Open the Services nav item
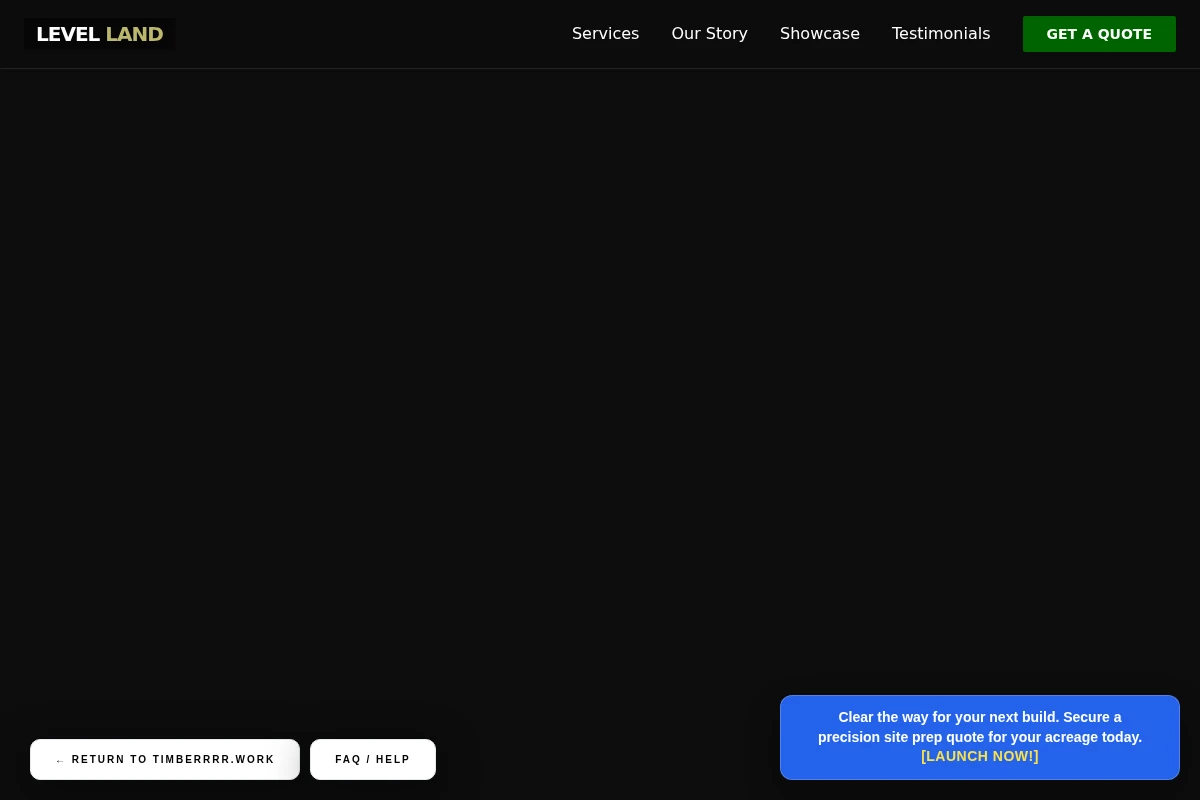This screenshot has width=1200, height=800. [605, 34]
